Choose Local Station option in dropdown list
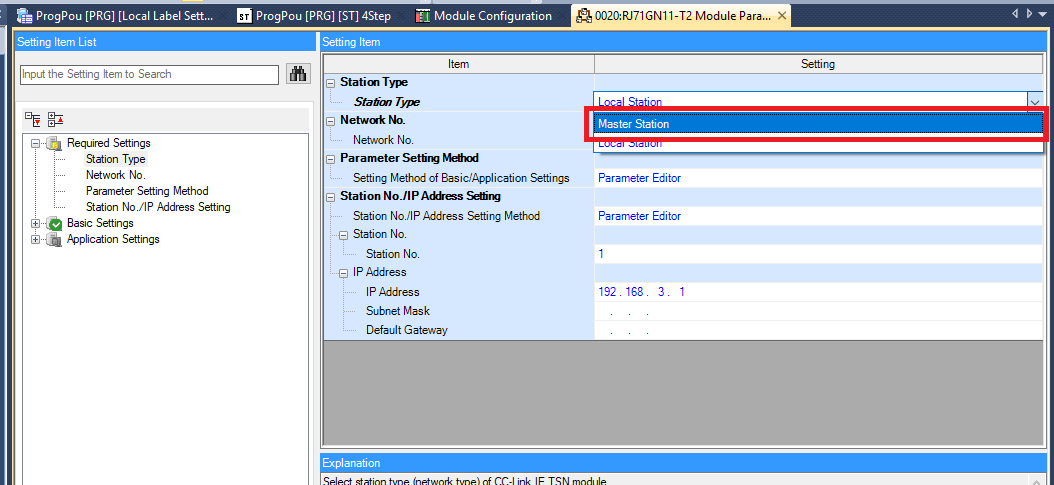1054x485 pixels. [818, 143]
